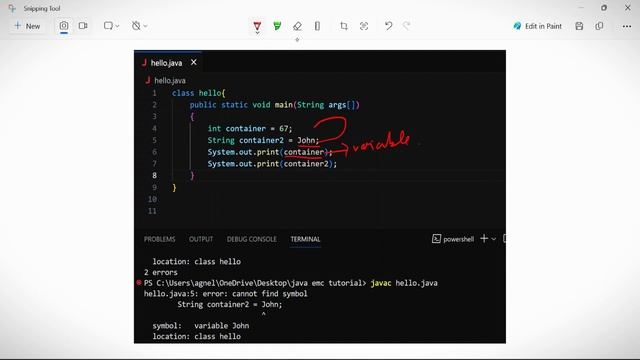Click the Redo arrow
Screen dimensions: 640x360
pyautogui.click(x=407, y=26)
